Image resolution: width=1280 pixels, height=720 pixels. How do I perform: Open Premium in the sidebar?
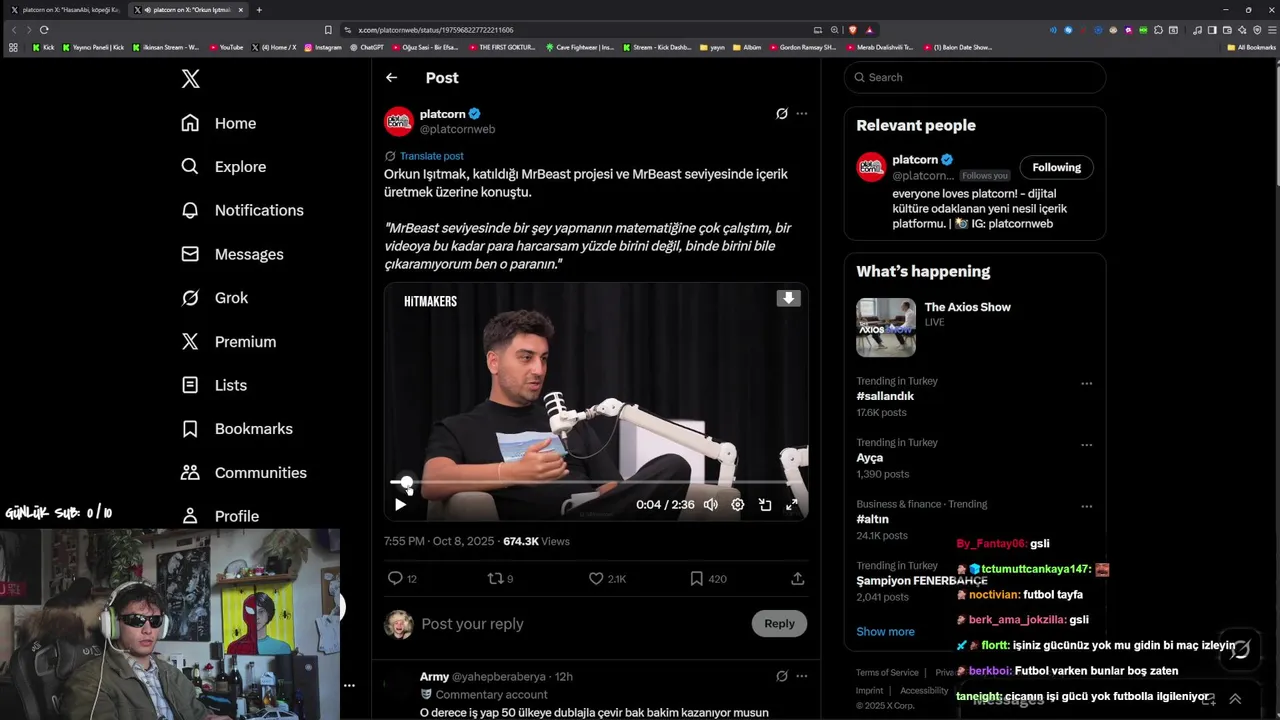click(228, 341)
